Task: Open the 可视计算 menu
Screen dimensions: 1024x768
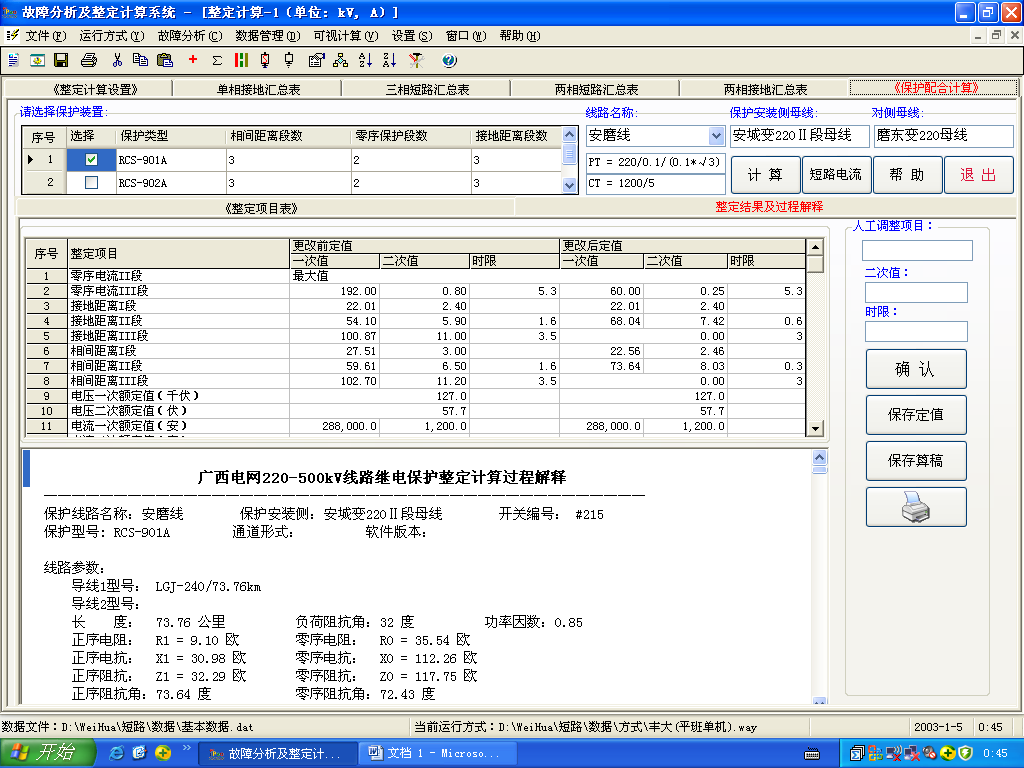Action: pos(345,36)
